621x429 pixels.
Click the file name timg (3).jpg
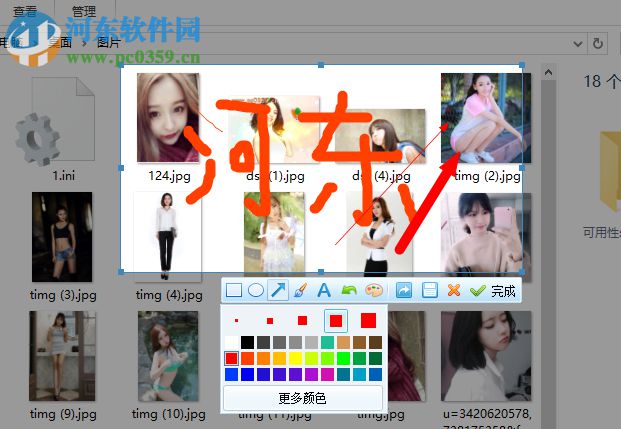click(x=63, y=295)
